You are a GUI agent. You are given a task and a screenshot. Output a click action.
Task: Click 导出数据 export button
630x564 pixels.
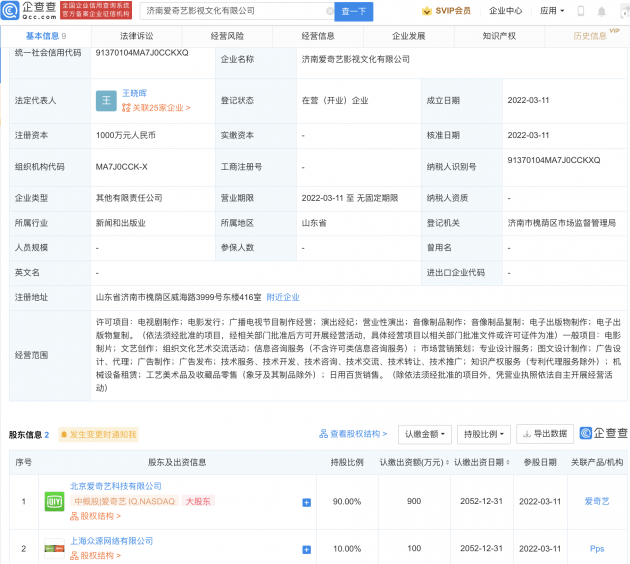click(545, 434)
